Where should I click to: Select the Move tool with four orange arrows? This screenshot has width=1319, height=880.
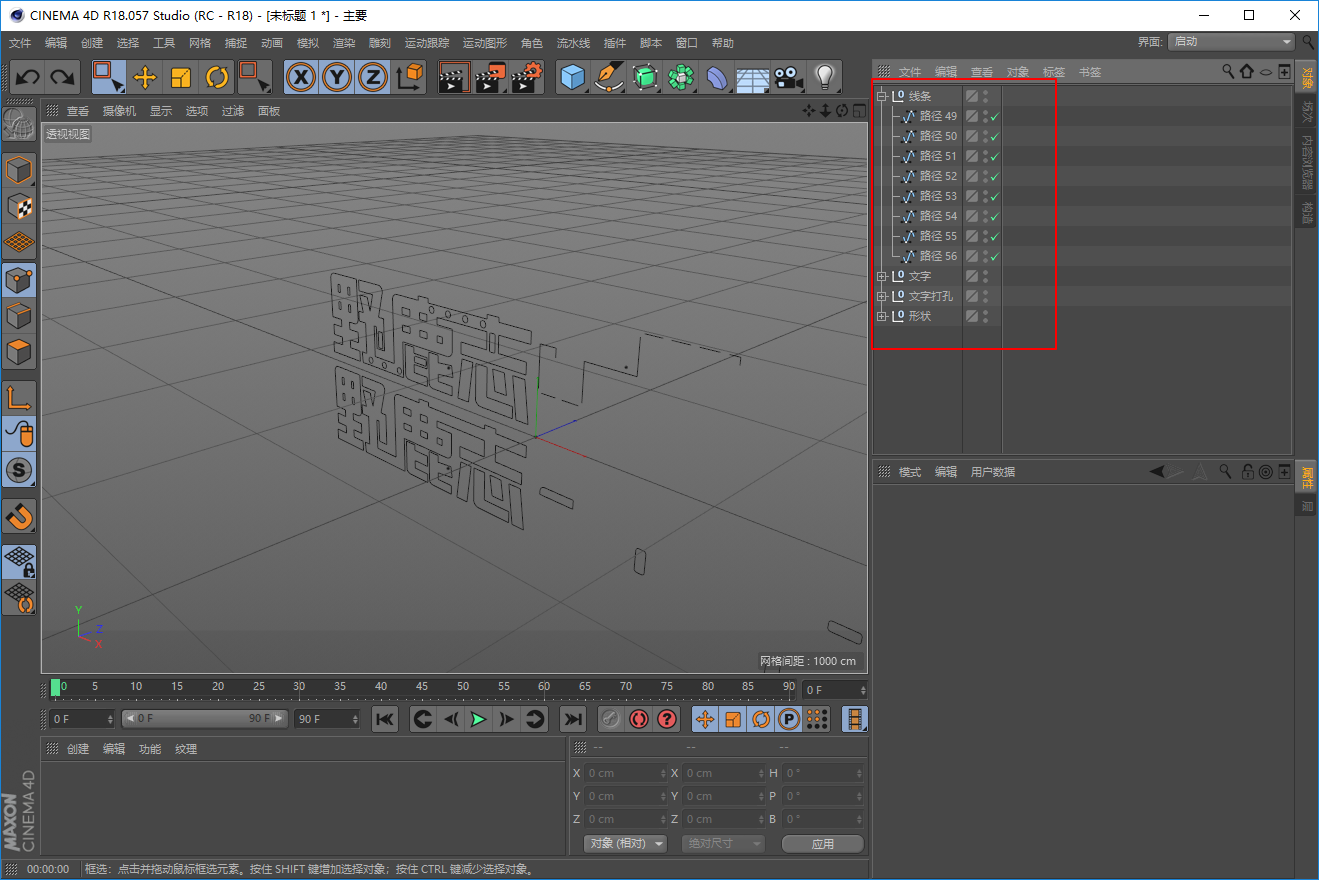(145, 77)
